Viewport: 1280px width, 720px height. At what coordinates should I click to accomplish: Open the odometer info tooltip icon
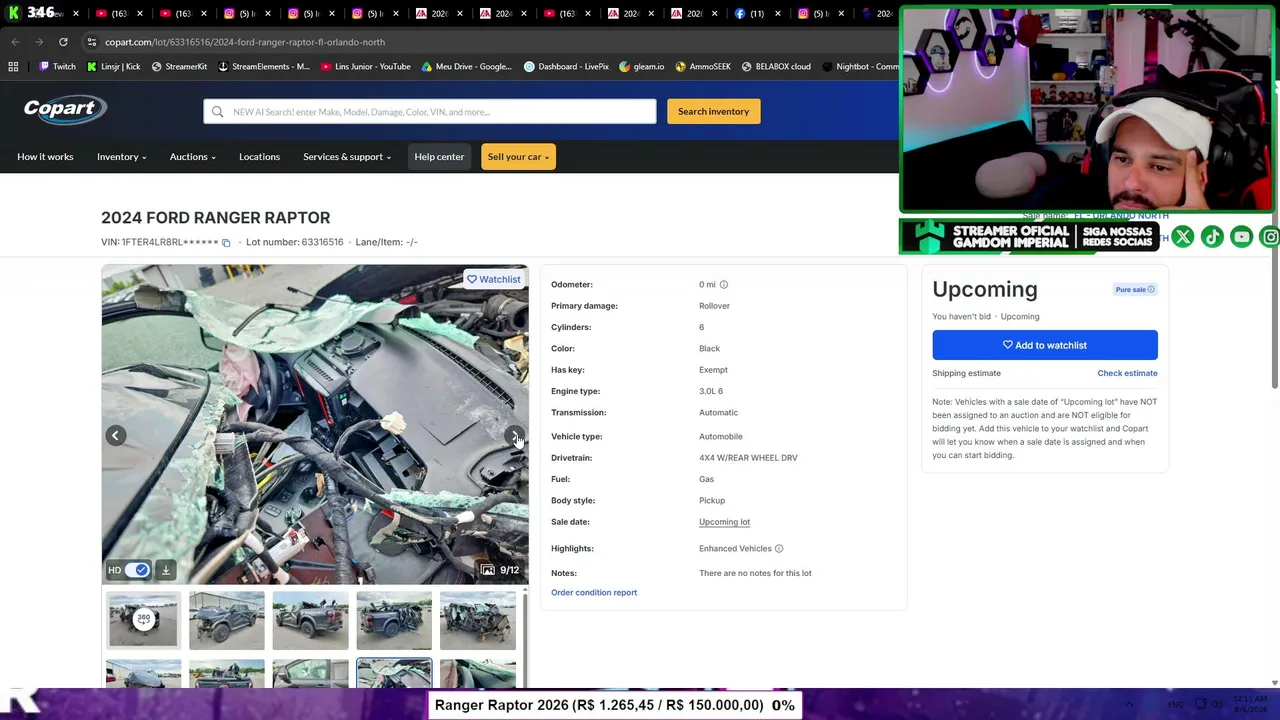[x=724, y=285]
